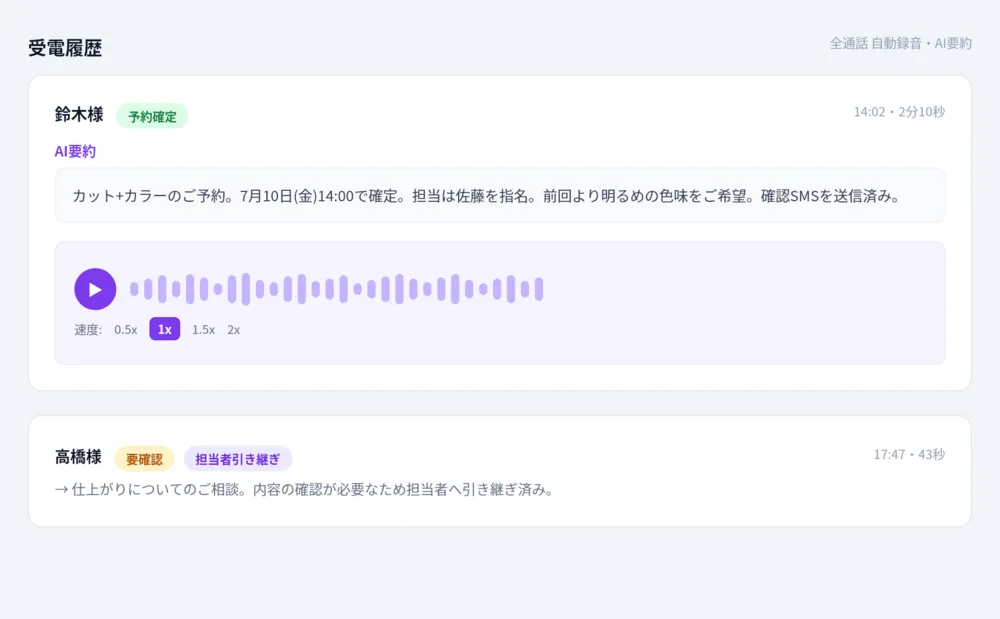
Task: Click the カット+カラー summary text box
Action: (x=499, y=196)
